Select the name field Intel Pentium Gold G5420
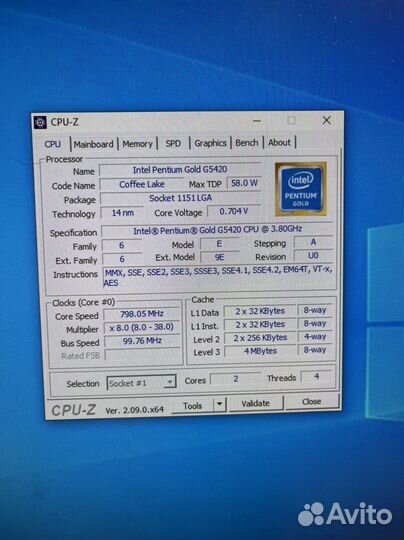The height and width of the screenshot is (540, 404). pos(180,169)
